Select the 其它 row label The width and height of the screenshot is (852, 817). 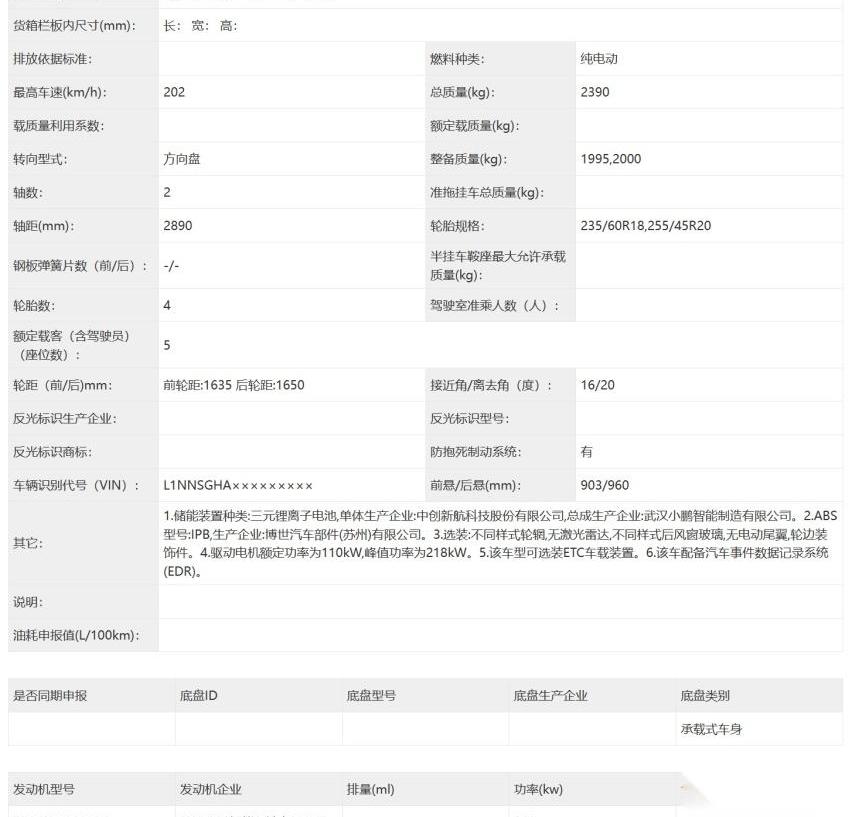coord(28,543)
